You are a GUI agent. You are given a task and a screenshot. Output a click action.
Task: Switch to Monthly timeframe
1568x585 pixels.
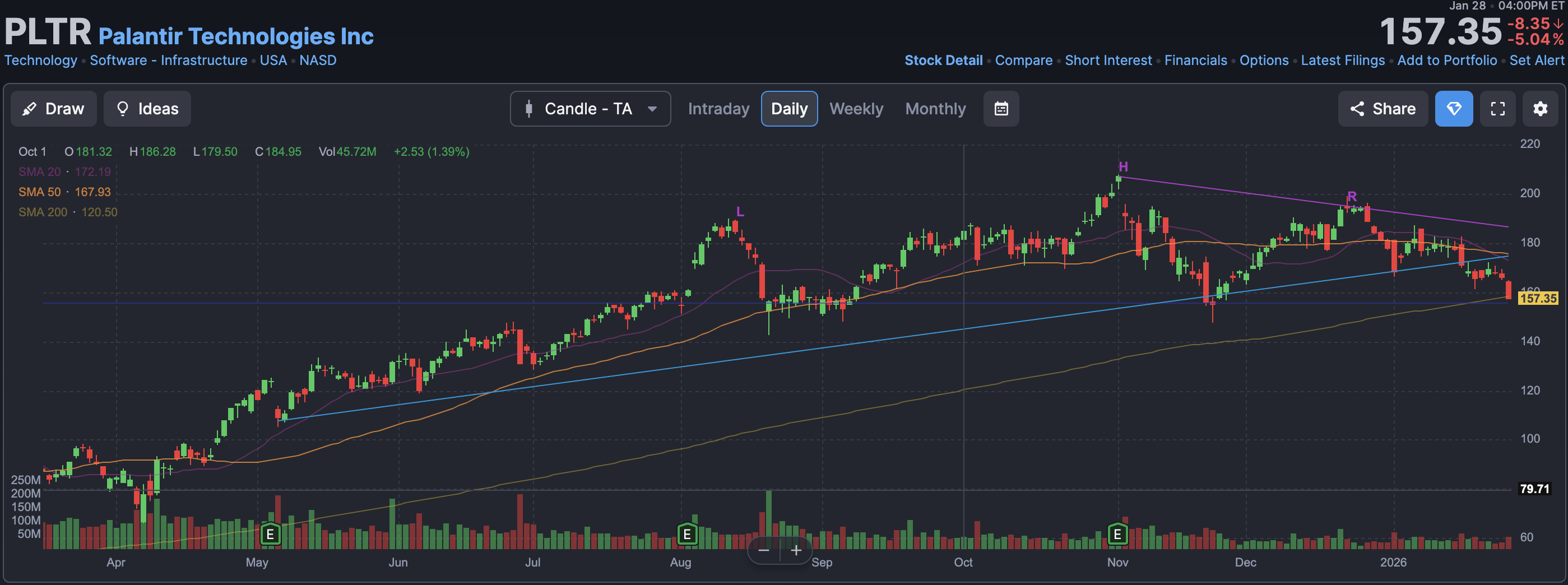tap(935, 109)
